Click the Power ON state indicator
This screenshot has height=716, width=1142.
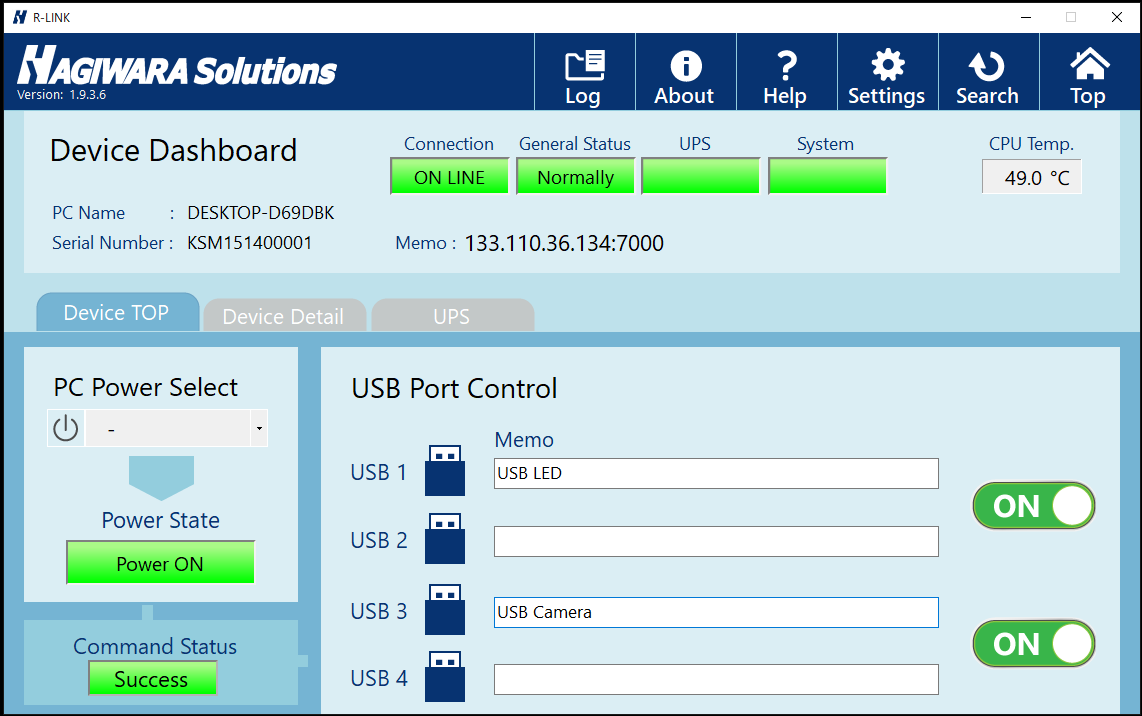pos(160,563)
